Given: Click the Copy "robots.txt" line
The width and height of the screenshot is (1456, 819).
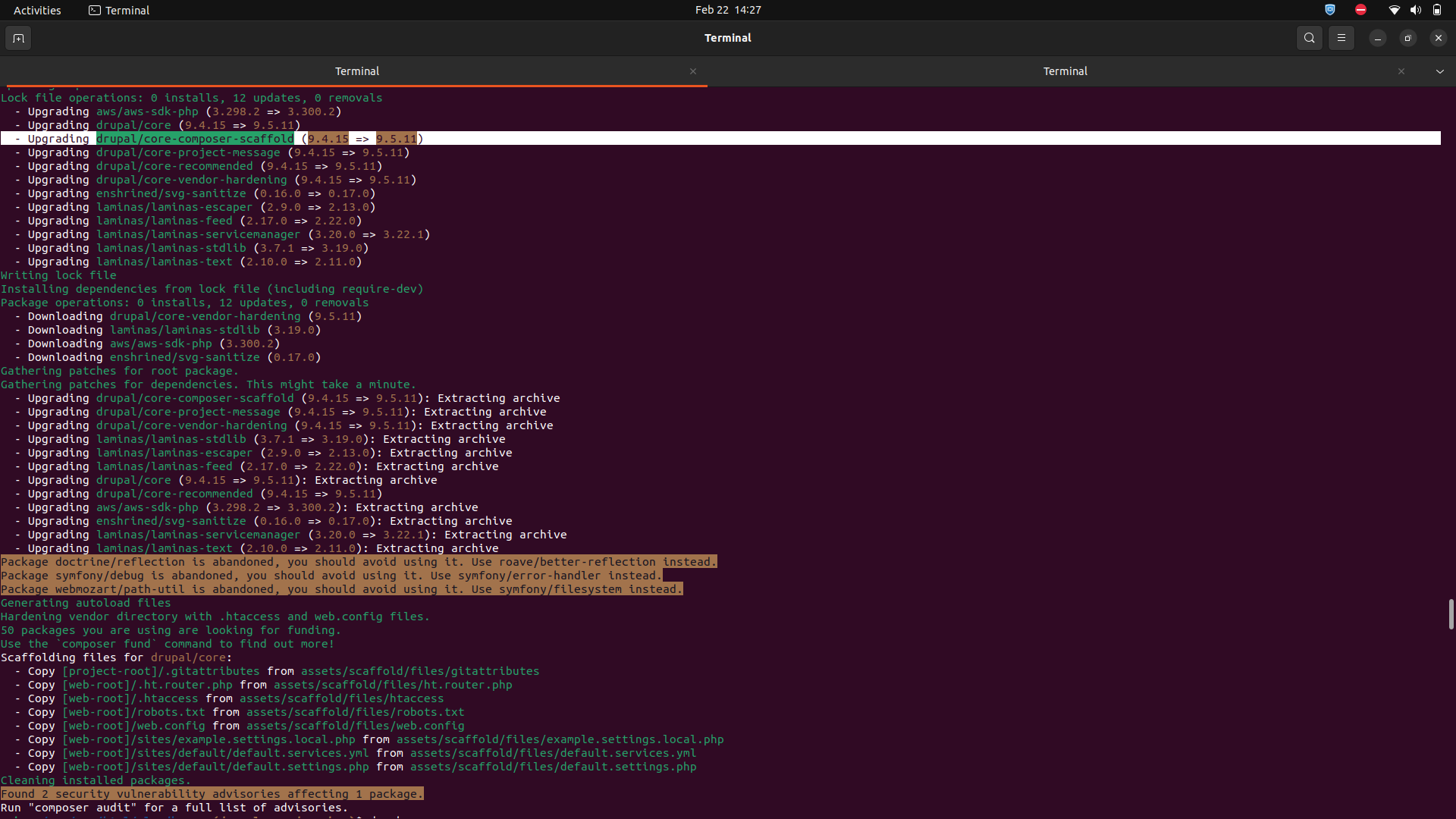Looking at the screenshot, I should coord(240,712).
